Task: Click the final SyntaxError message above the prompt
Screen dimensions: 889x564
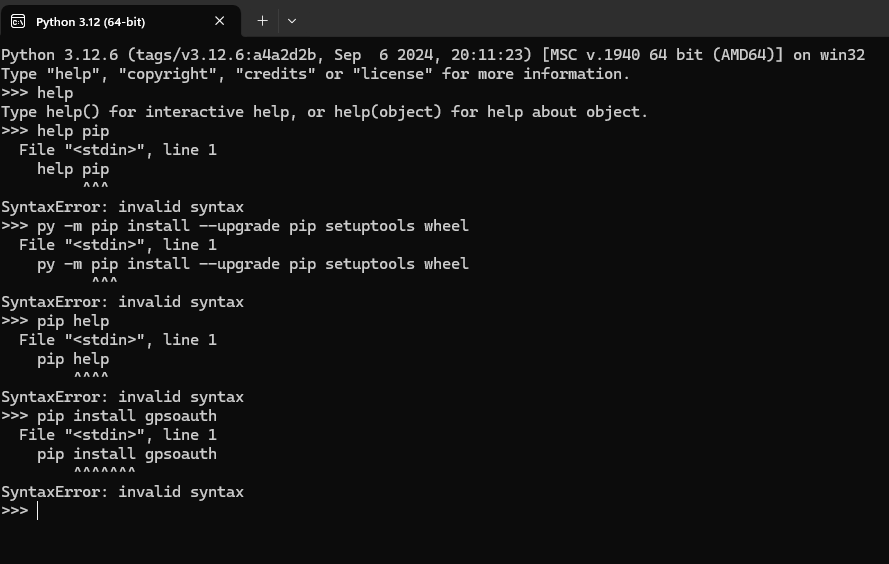Action: [x=122, y=491]
